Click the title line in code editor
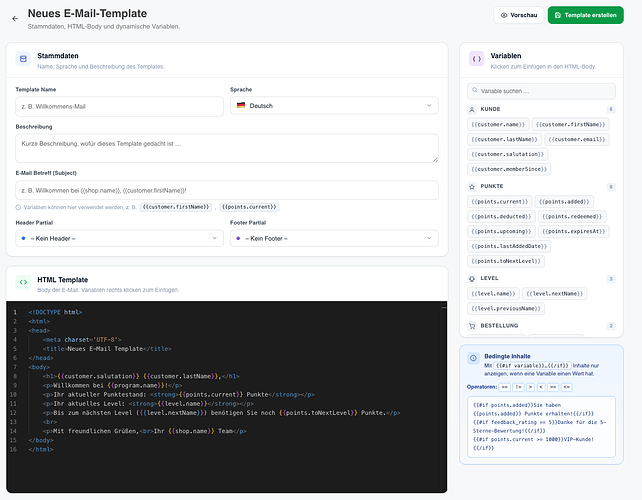This screenshot has height=500, width=642. click(107, 349)
